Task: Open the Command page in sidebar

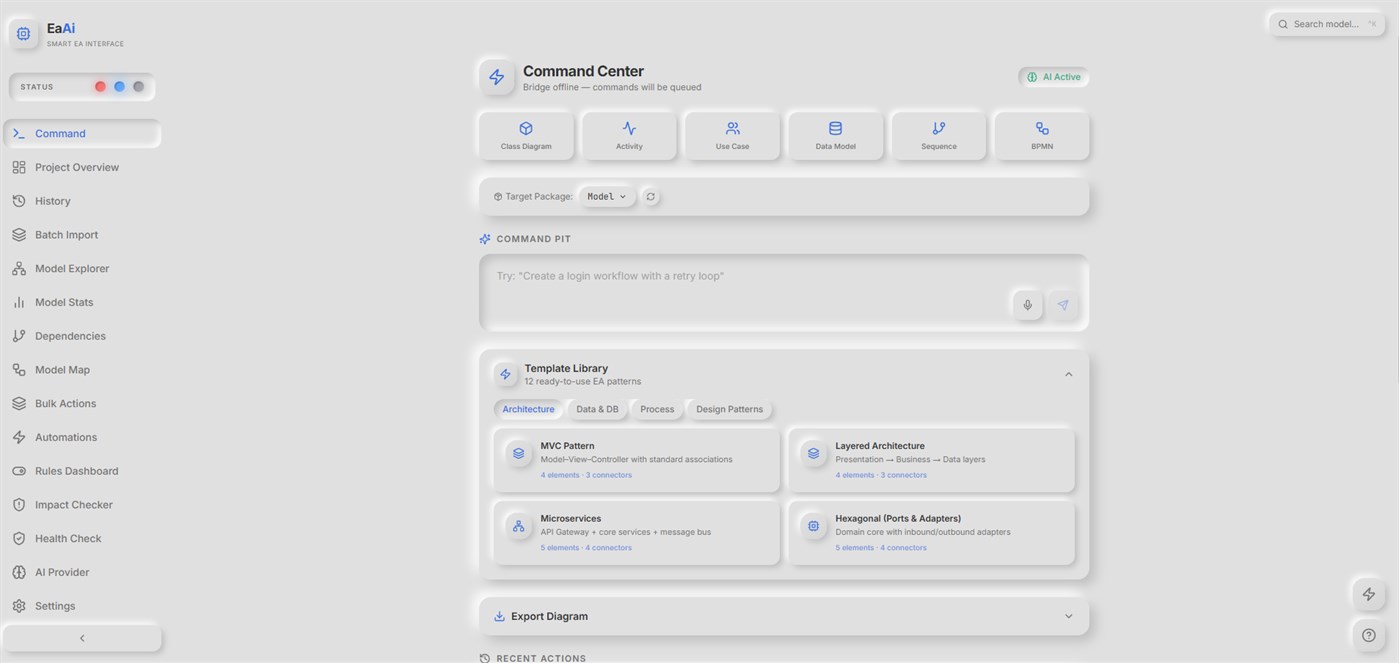Action: (82, 133)
